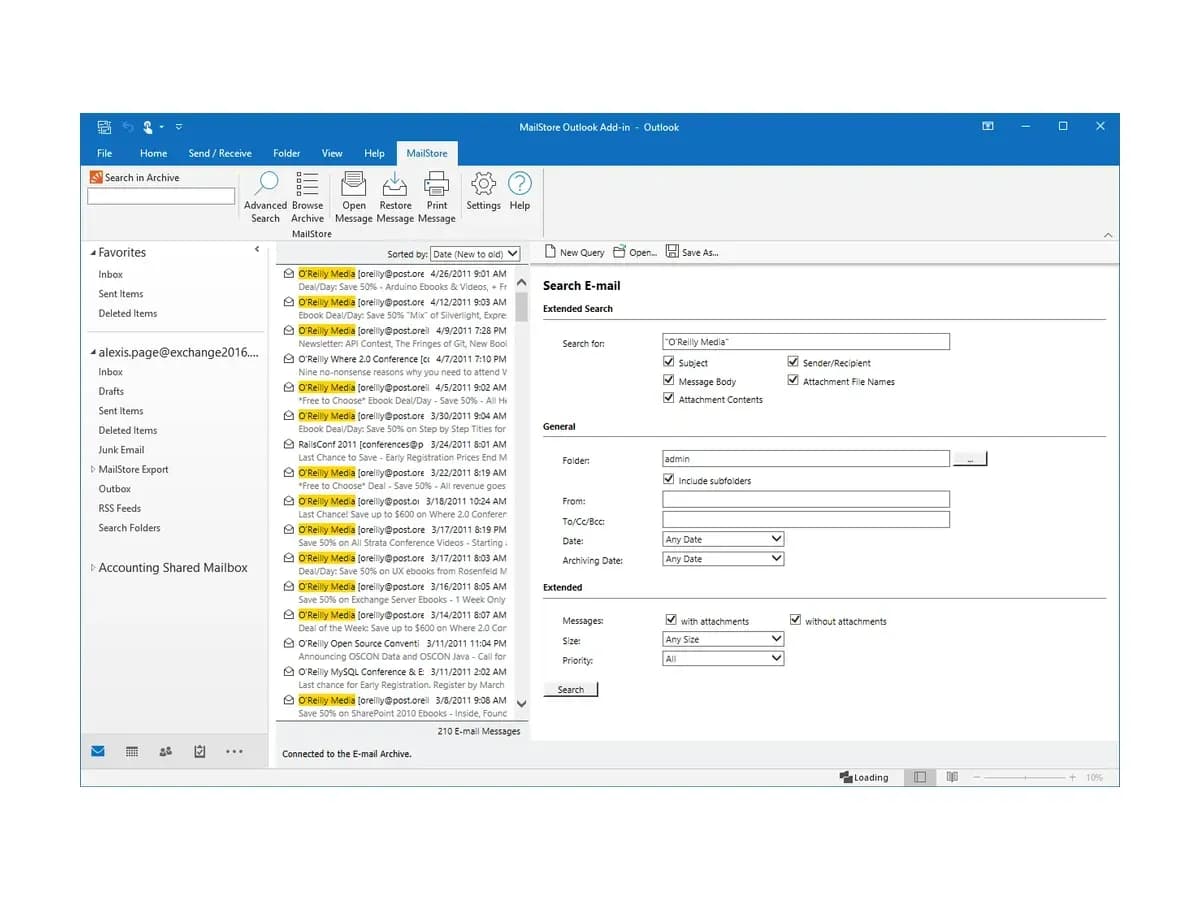Screen dimensions: 1200x900
Task: Switch to the Help ribbon tab
Action: (374, 153)
